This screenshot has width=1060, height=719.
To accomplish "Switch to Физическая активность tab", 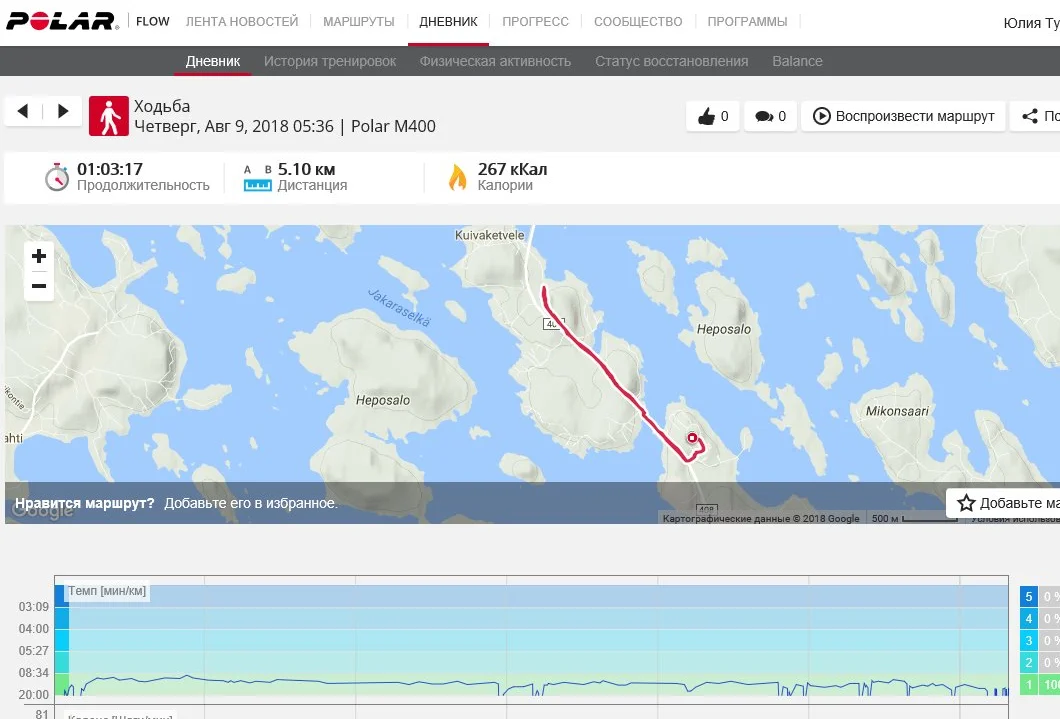I will pos(495,61).
